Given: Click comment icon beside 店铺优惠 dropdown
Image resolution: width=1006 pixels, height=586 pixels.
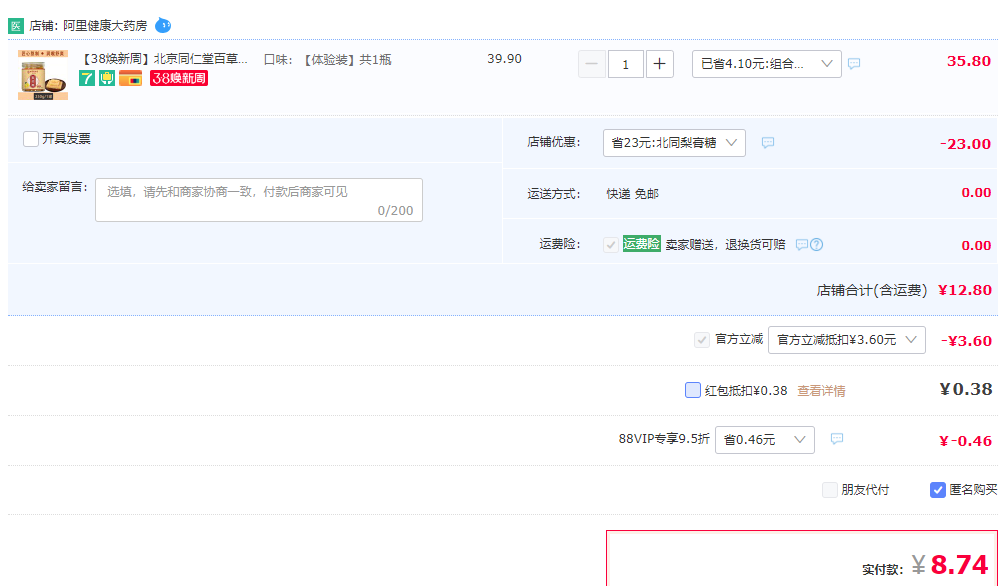Looking at the screenshot, I should (x=768, y=142).
